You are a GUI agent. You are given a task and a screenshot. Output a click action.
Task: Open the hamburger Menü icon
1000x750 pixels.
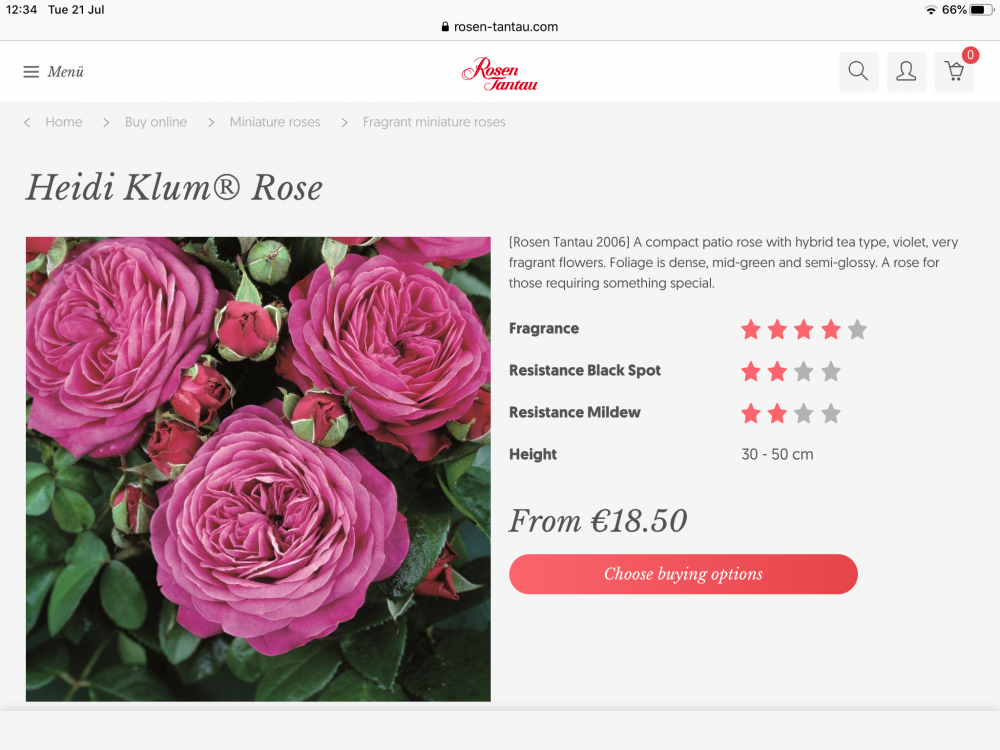tap(31, 71)
